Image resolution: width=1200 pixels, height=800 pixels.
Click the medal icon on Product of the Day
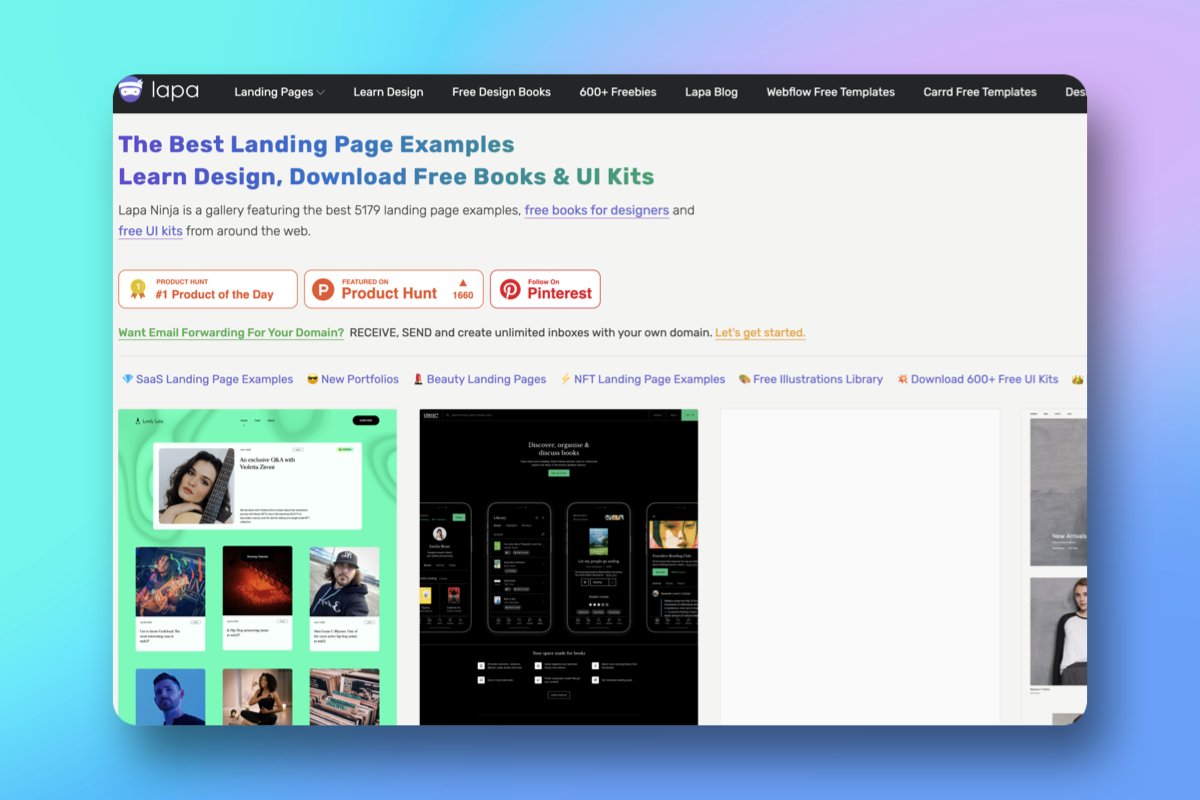[137, 289]
